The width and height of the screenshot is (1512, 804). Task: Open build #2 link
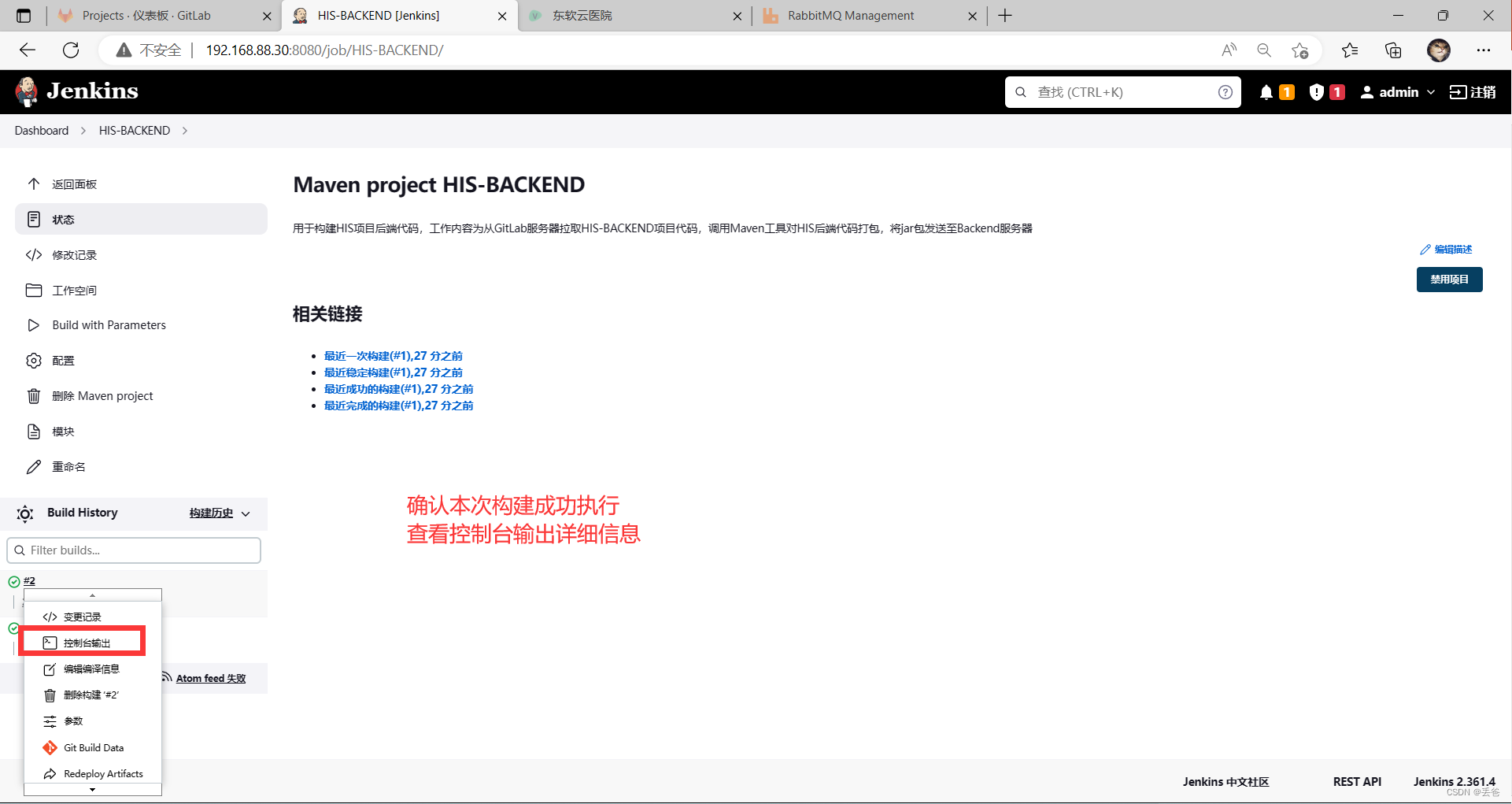[x=29, y=581]
